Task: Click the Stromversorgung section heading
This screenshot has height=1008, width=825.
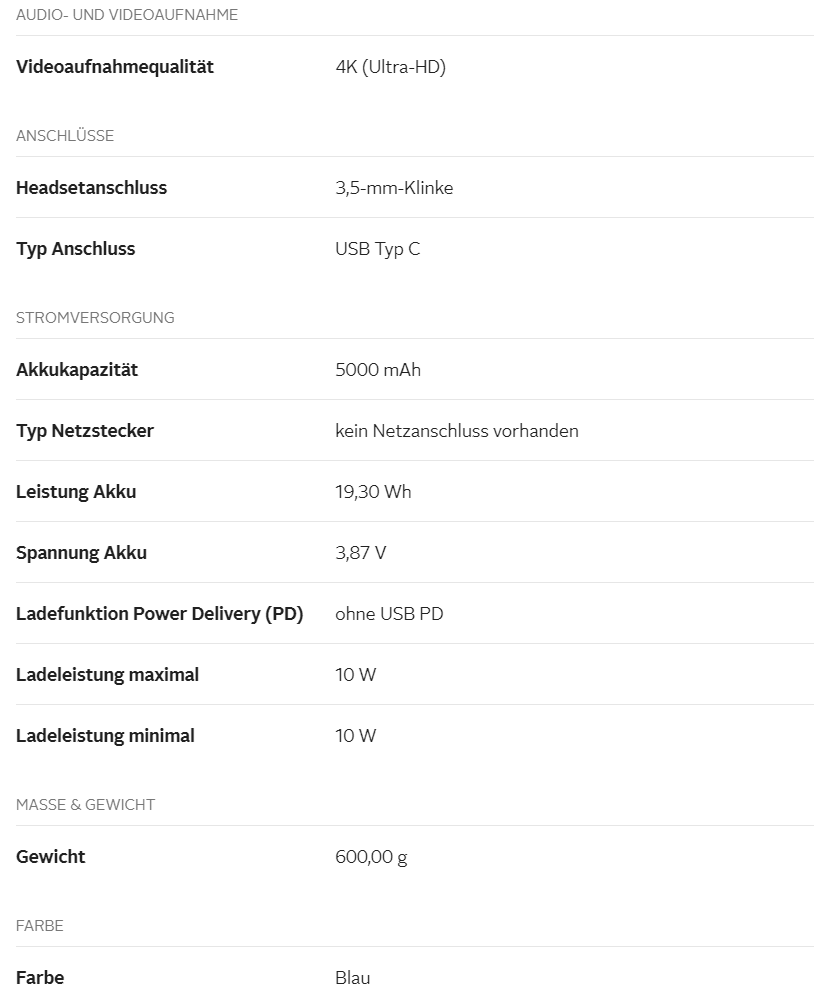Action: pos(95,318)
